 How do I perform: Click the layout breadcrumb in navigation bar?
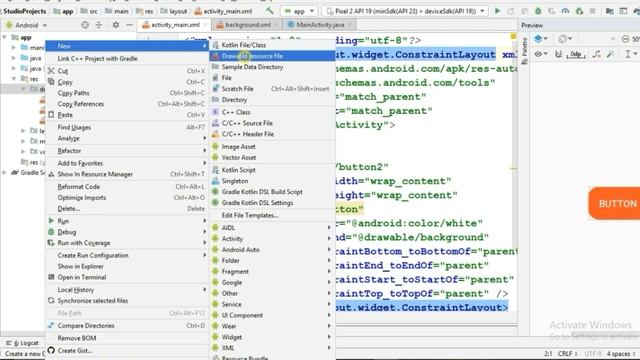pyautogui.click(x=173, y=11)
